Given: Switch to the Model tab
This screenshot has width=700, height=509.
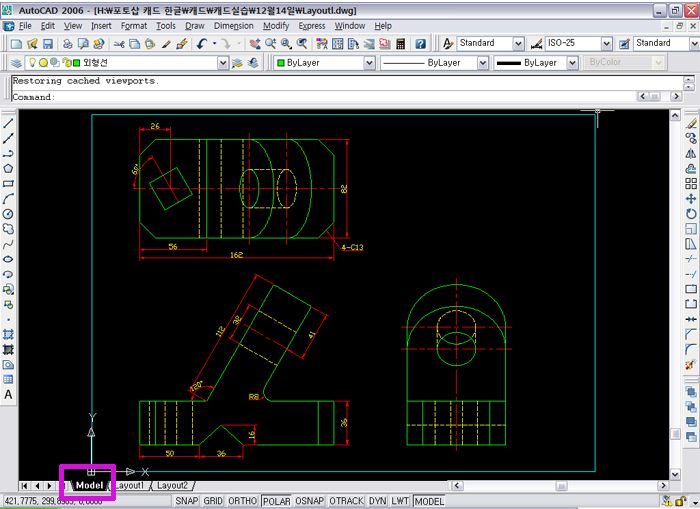Looking at the screenshot, I should pyautogui.click(x=89, y=485).
